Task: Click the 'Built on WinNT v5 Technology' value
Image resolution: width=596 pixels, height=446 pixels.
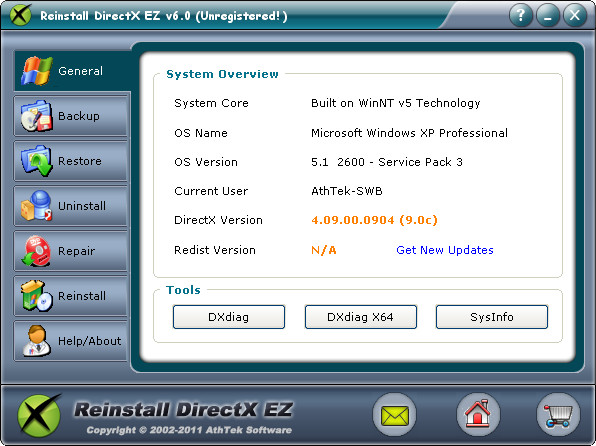Action: coord(396,103)
